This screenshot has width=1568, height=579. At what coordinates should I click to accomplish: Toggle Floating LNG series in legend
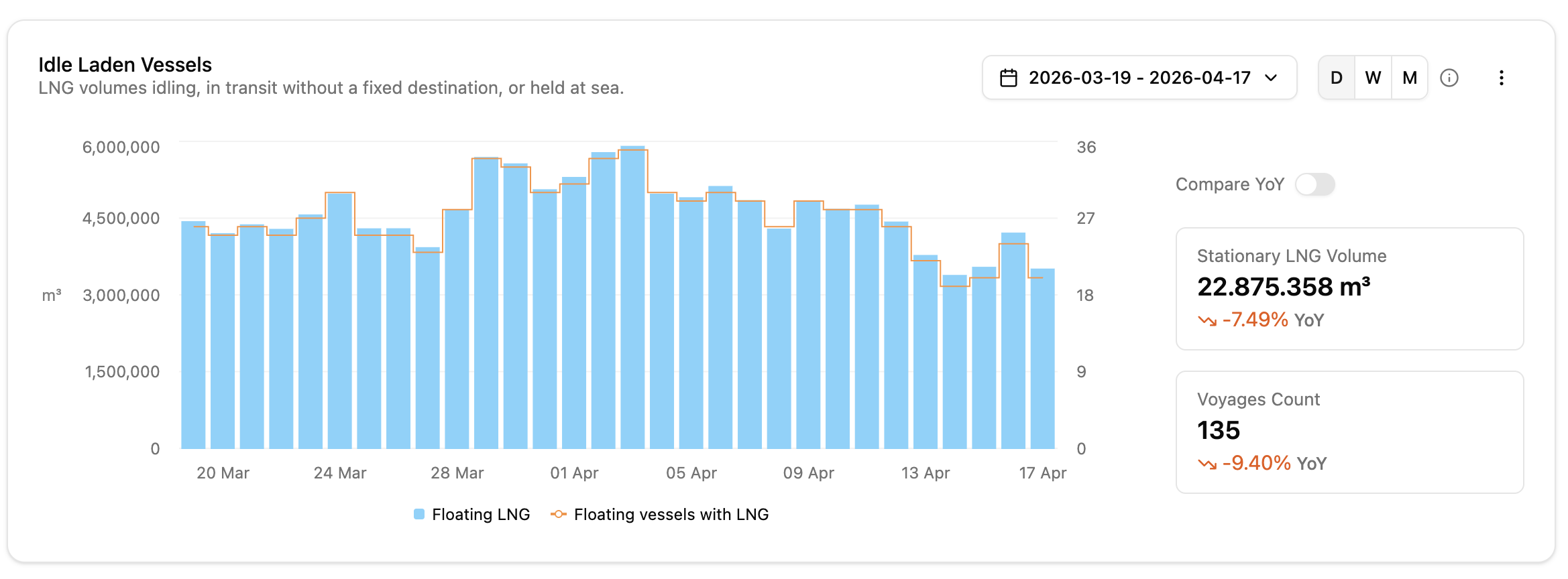[x=472, y=514]
